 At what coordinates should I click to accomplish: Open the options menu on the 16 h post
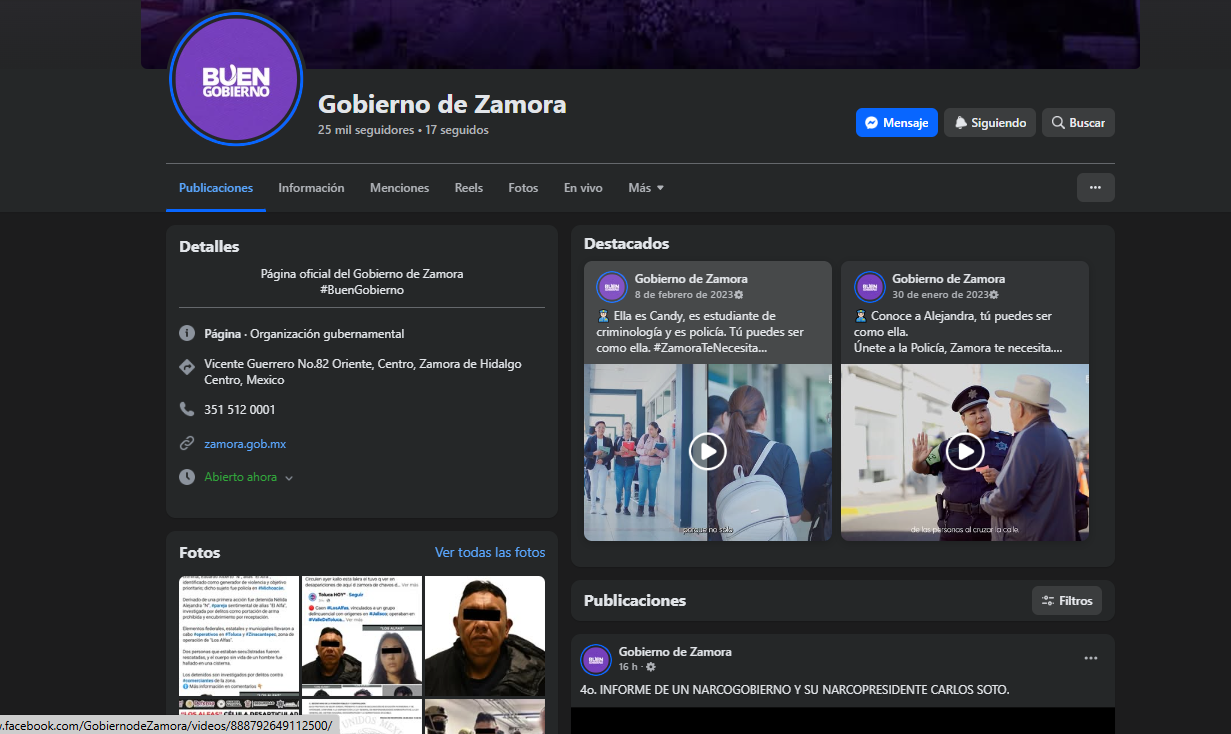click(1091, 658)
